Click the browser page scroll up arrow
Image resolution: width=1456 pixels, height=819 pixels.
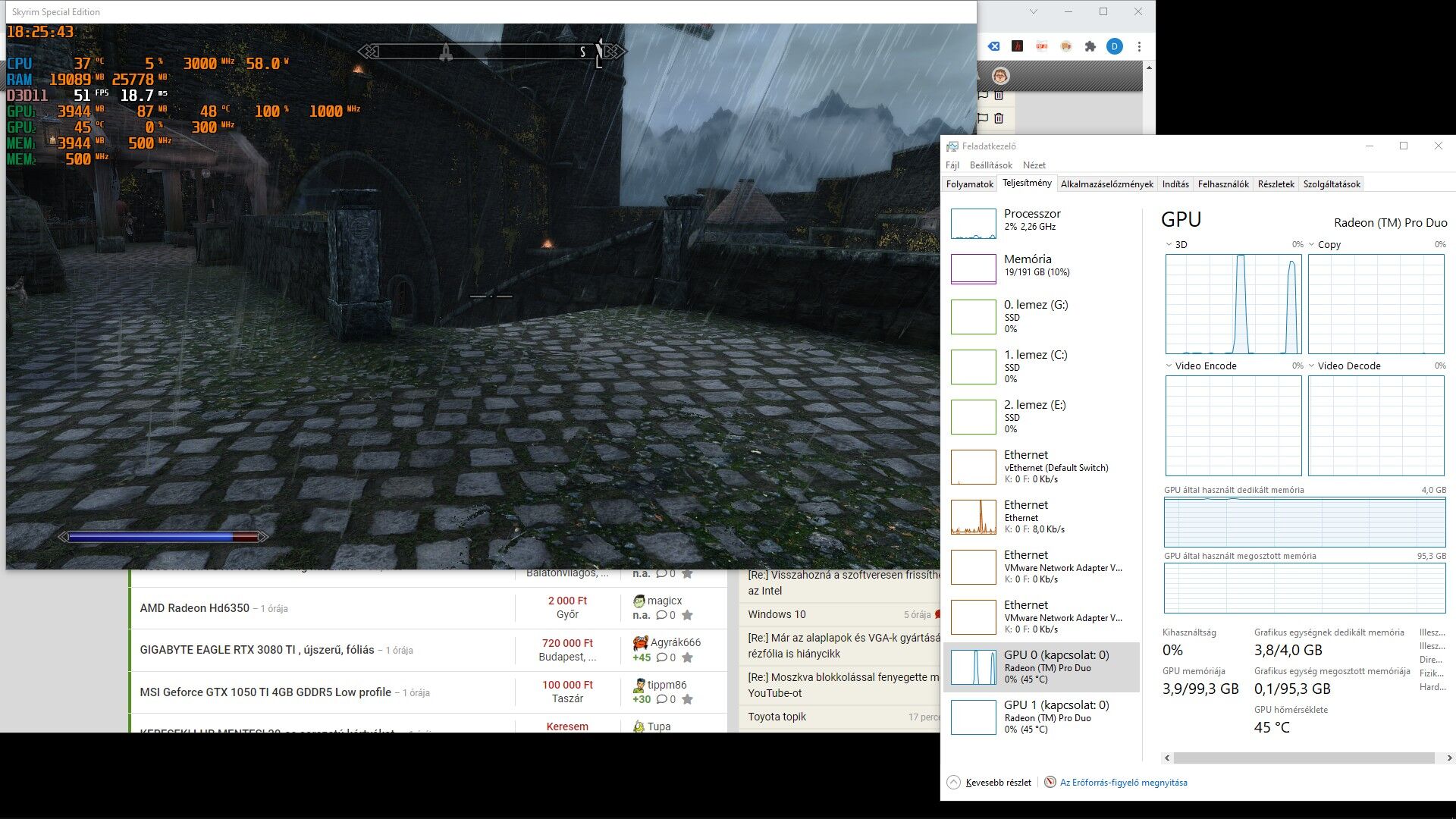pyautogui.click(x=1149, y=67)
